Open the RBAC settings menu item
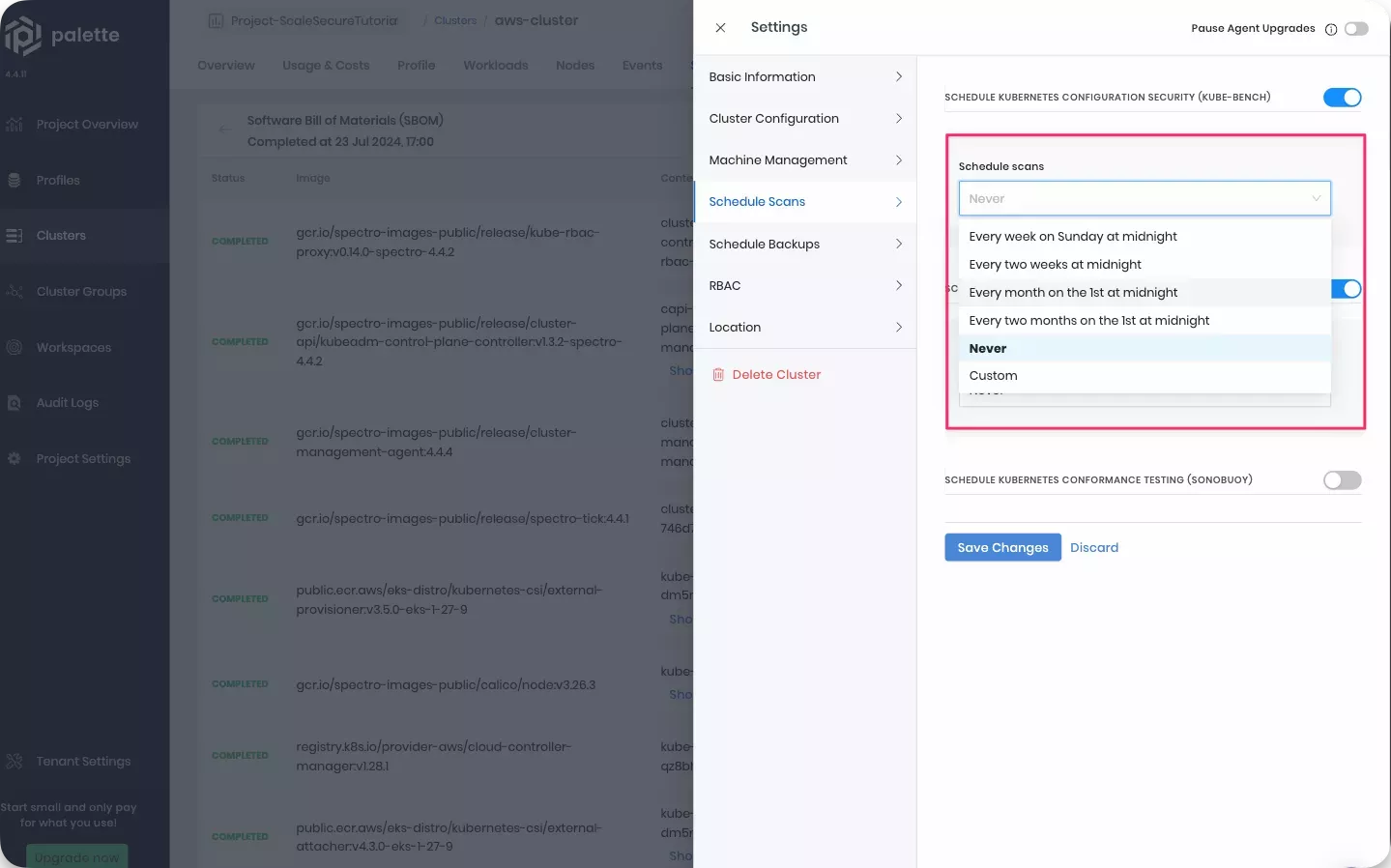The width and height of the screenshot is (1391, 868). (x=804, y=286)
